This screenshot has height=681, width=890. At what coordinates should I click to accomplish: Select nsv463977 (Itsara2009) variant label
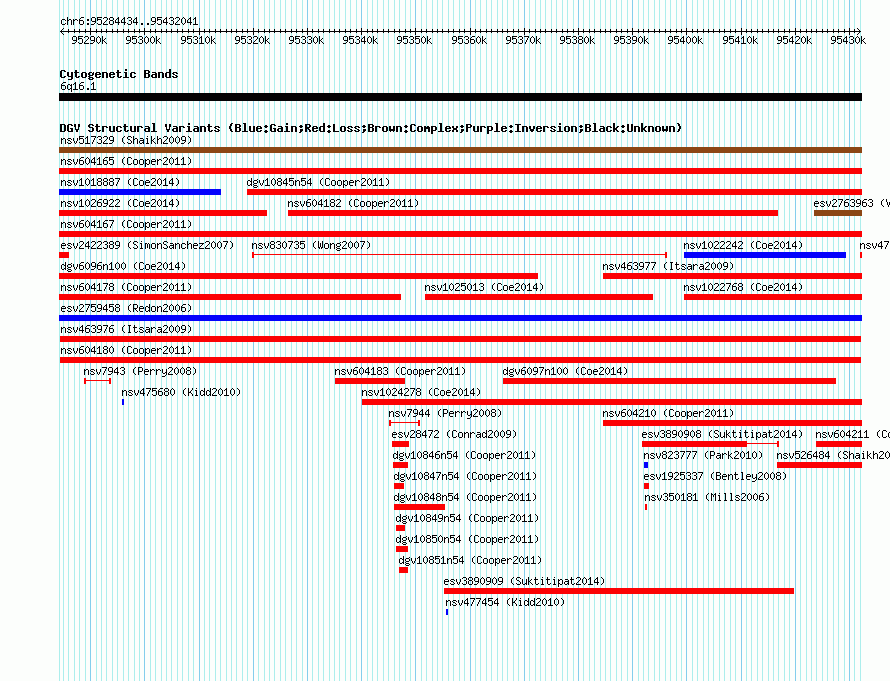point(668,266)
